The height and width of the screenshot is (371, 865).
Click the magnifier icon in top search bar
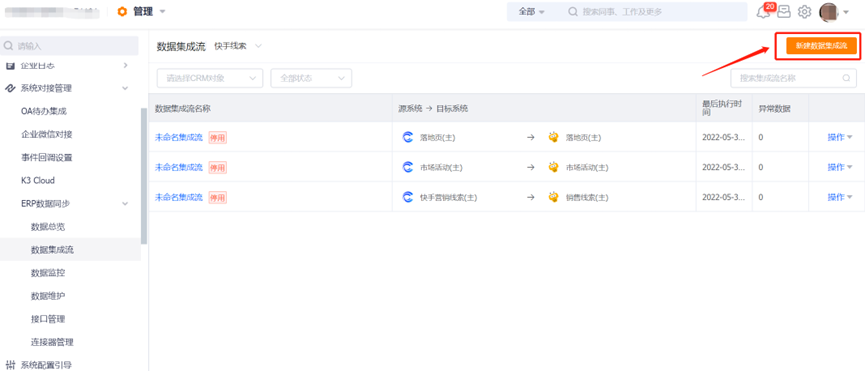(573, 12)
